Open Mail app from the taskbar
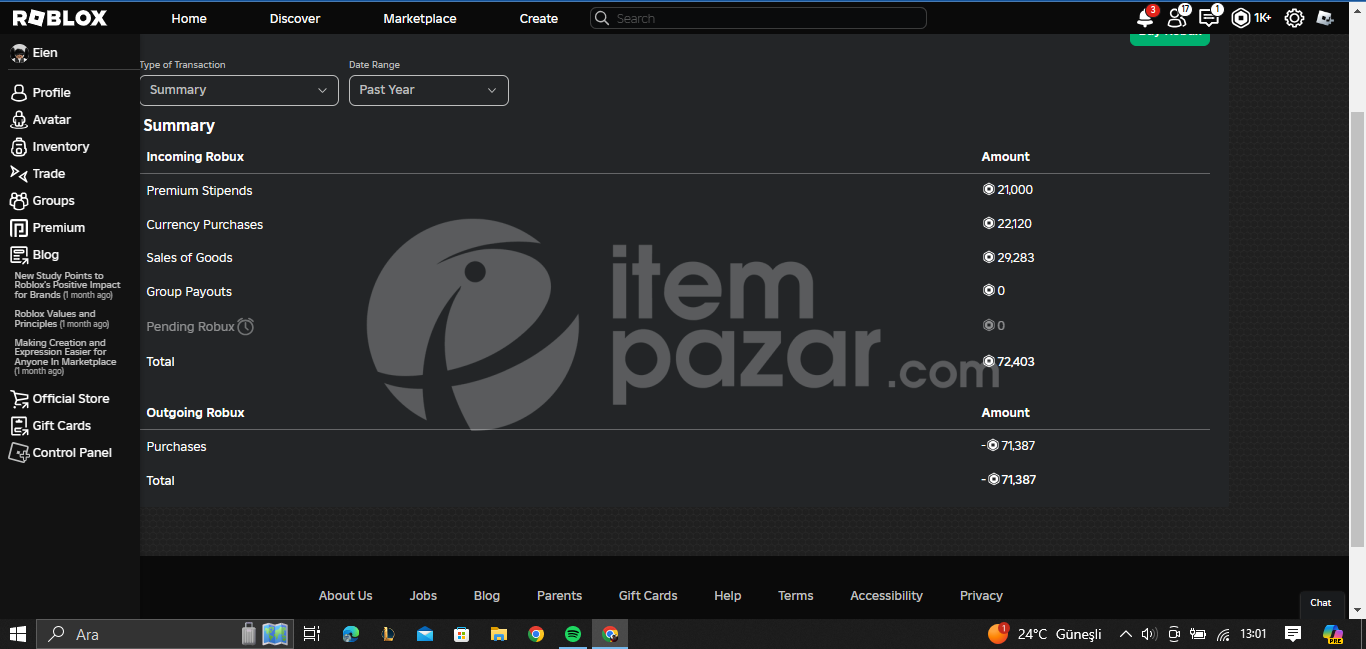The height and width of the screenshot is (649, 1366). 424,634
